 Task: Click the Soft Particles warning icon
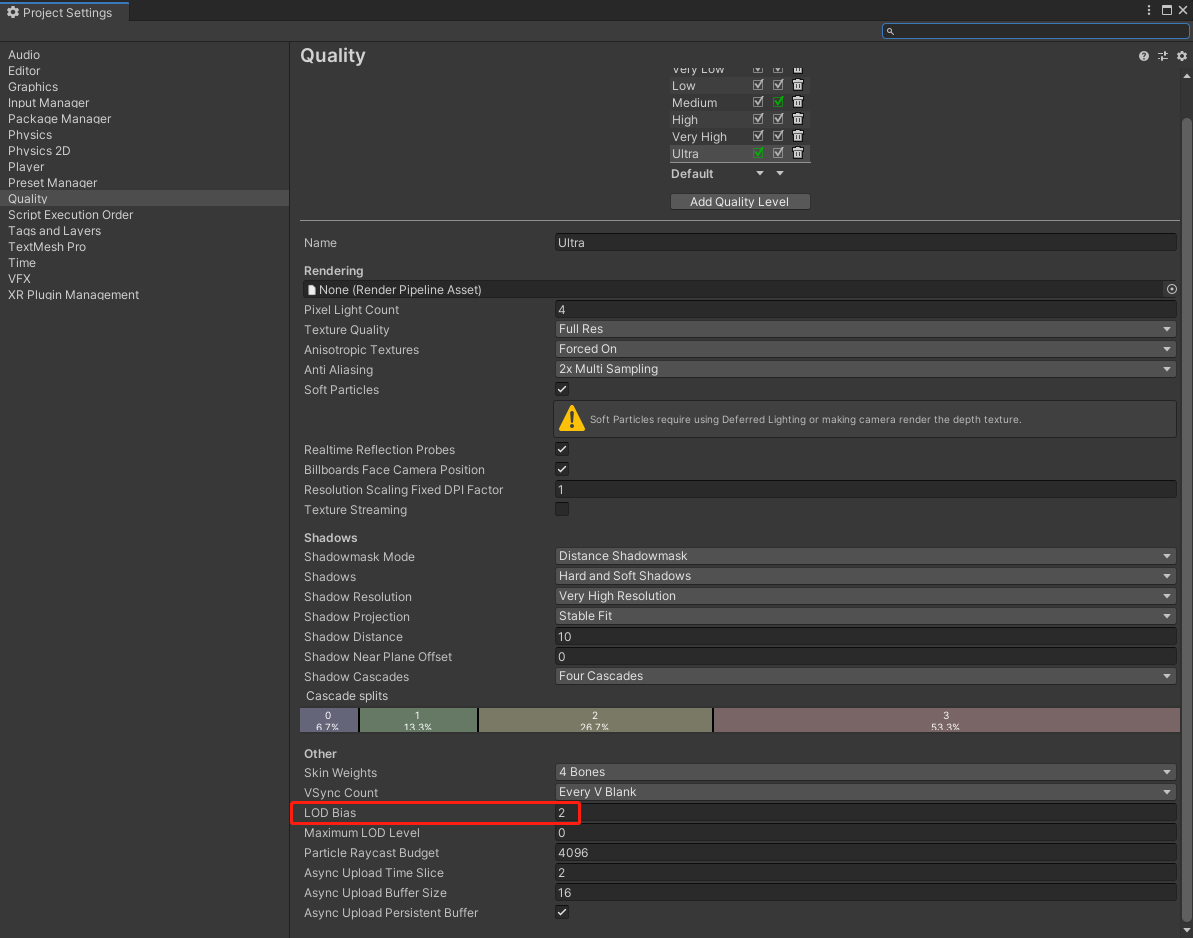click(571, 418)
